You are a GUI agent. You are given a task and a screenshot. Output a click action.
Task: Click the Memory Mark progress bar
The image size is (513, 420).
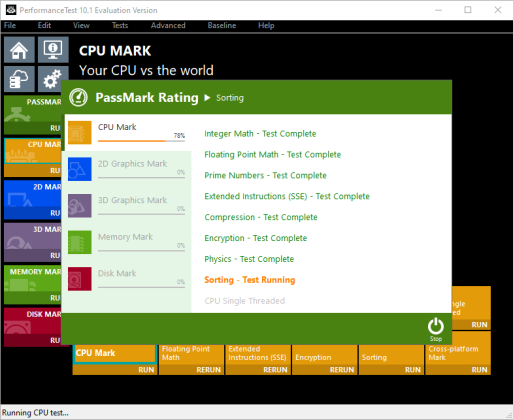tap(141, 251)
